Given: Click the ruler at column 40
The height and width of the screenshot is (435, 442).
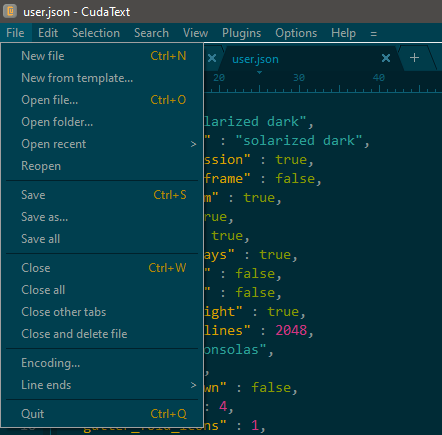Looking at the screenshot, I should pyautogui.click(x=379, y=78).
